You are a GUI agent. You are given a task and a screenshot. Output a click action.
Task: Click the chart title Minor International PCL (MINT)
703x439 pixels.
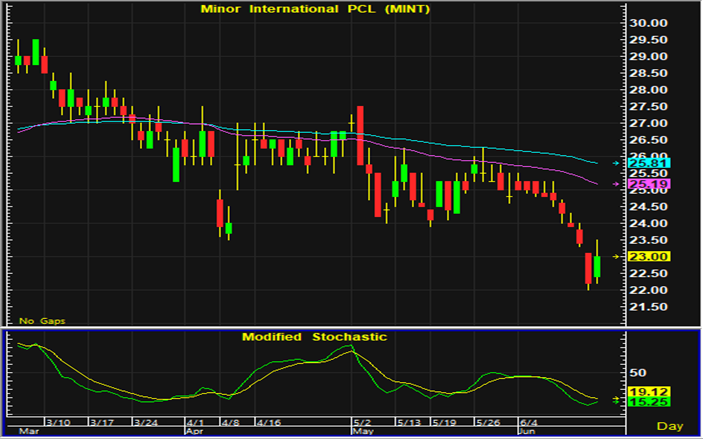pos(315,9)
